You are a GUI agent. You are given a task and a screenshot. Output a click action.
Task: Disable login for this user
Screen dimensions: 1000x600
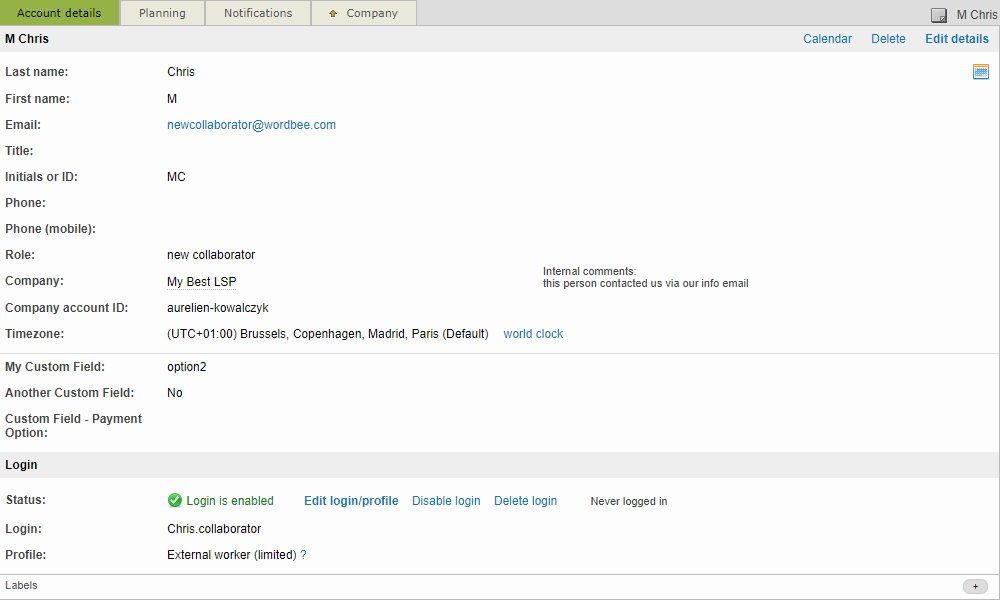[x=446, y=501]
